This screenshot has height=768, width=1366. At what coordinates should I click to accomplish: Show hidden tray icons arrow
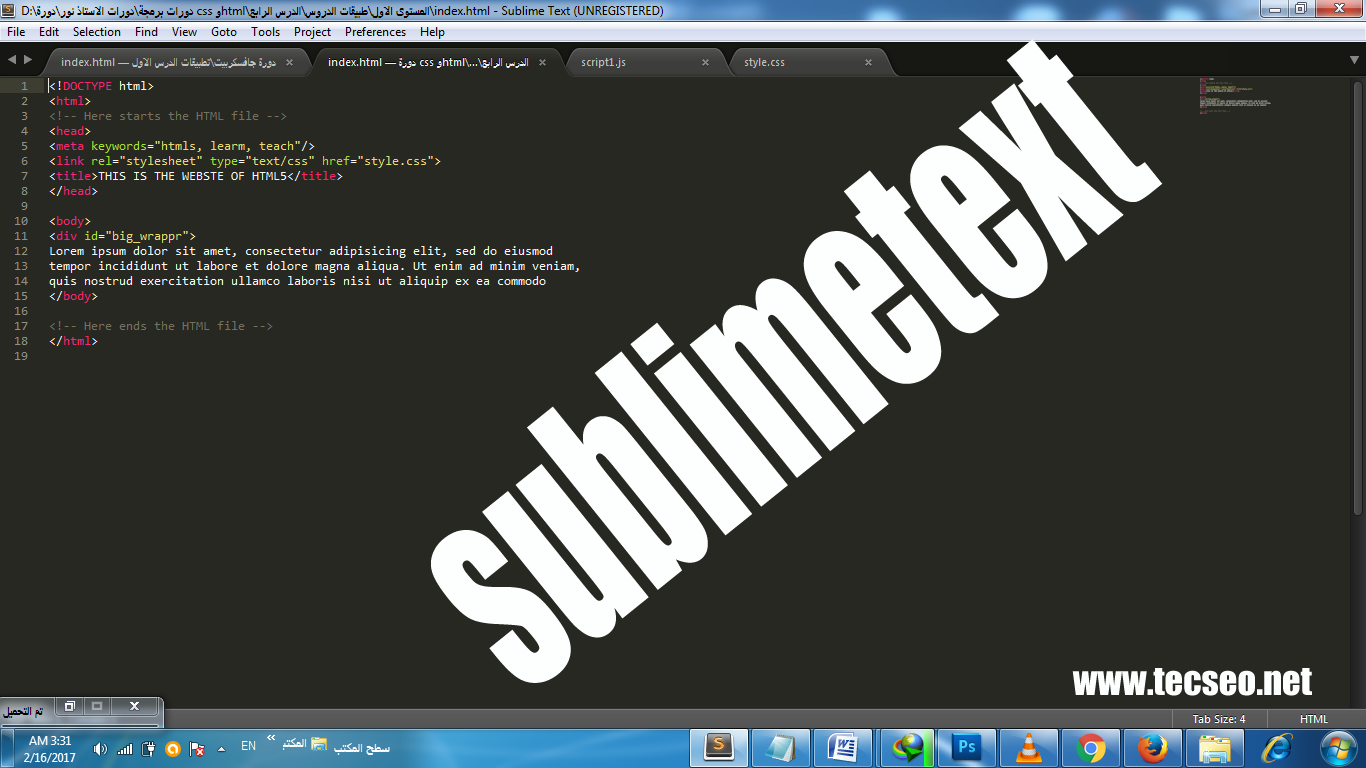coord(221,749)
